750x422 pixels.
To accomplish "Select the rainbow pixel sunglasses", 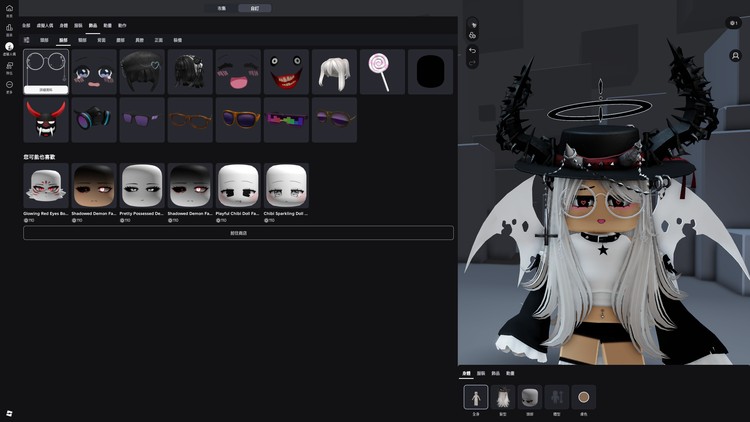I will click(286, 120).
